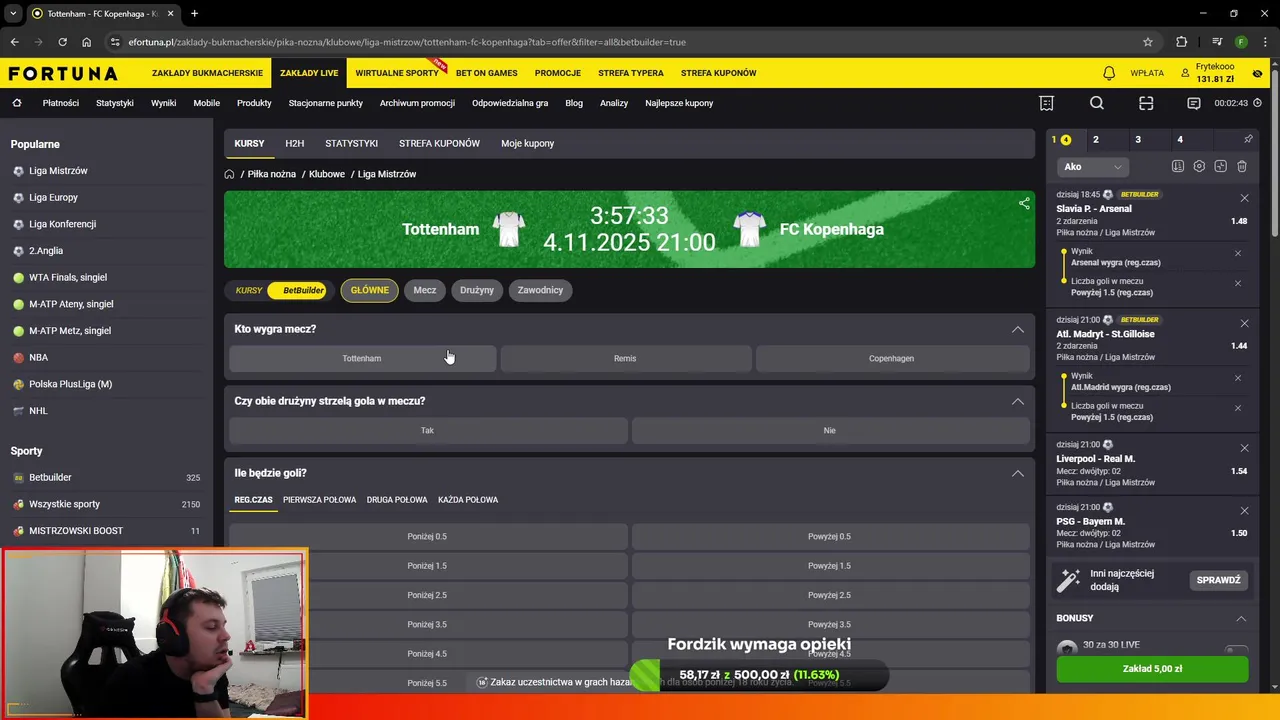
Task: Open the coupon scanner icon
Action: pos(1146,103)
